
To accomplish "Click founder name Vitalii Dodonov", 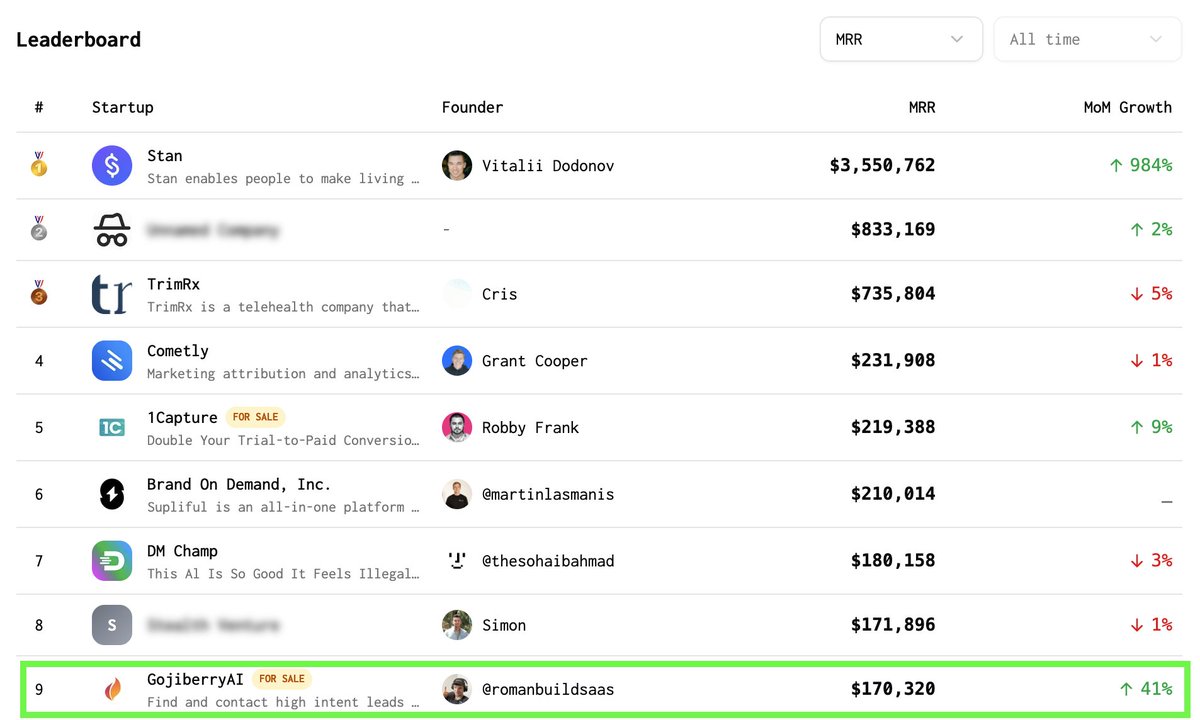I will coord(548,166).
